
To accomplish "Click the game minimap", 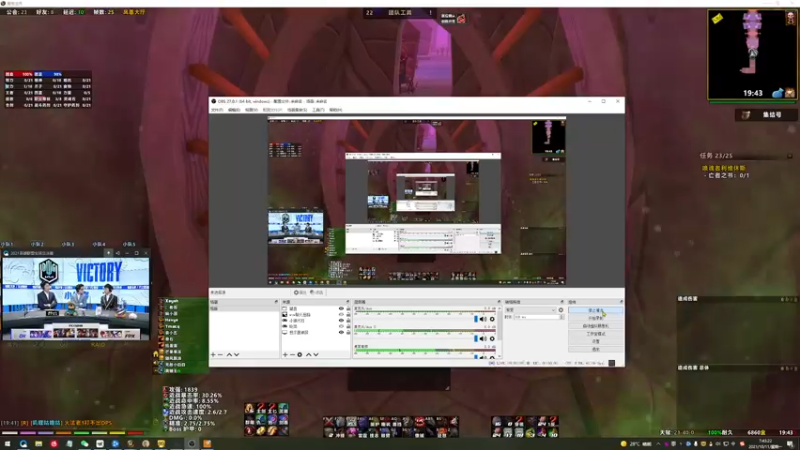I will [751, 54].
